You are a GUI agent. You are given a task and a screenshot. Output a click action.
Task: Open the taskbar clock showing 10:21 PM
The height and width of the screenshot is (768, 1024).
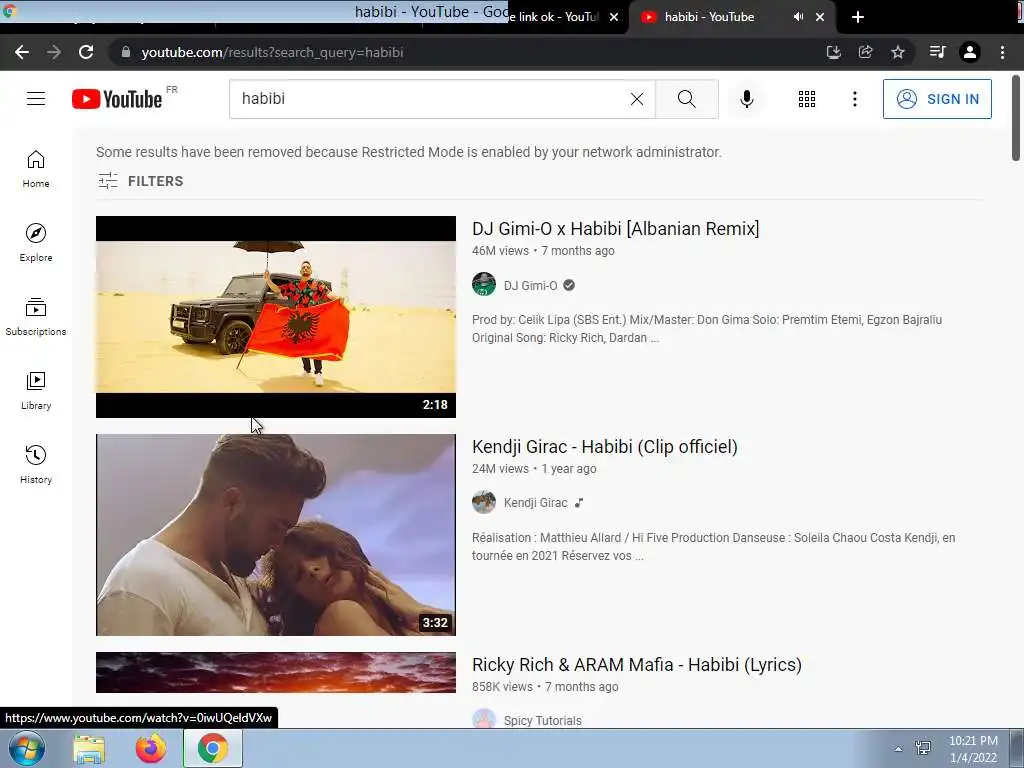(973, 749)
